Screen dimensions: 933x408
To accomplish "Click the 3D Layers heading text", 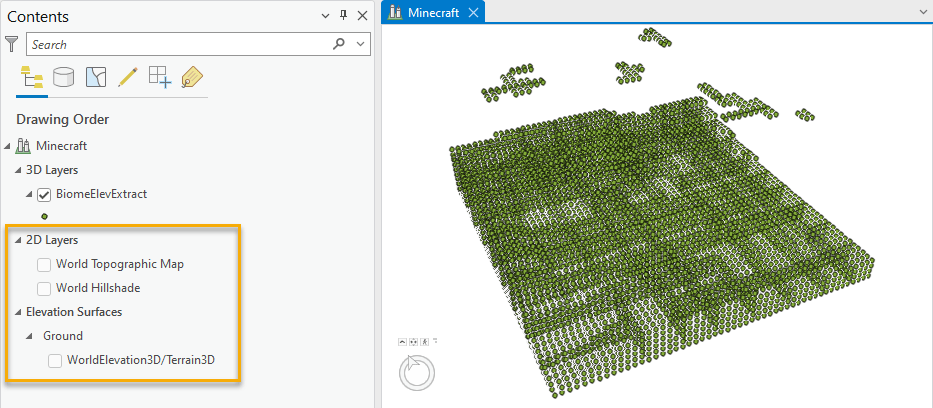I will coord(52,170).
